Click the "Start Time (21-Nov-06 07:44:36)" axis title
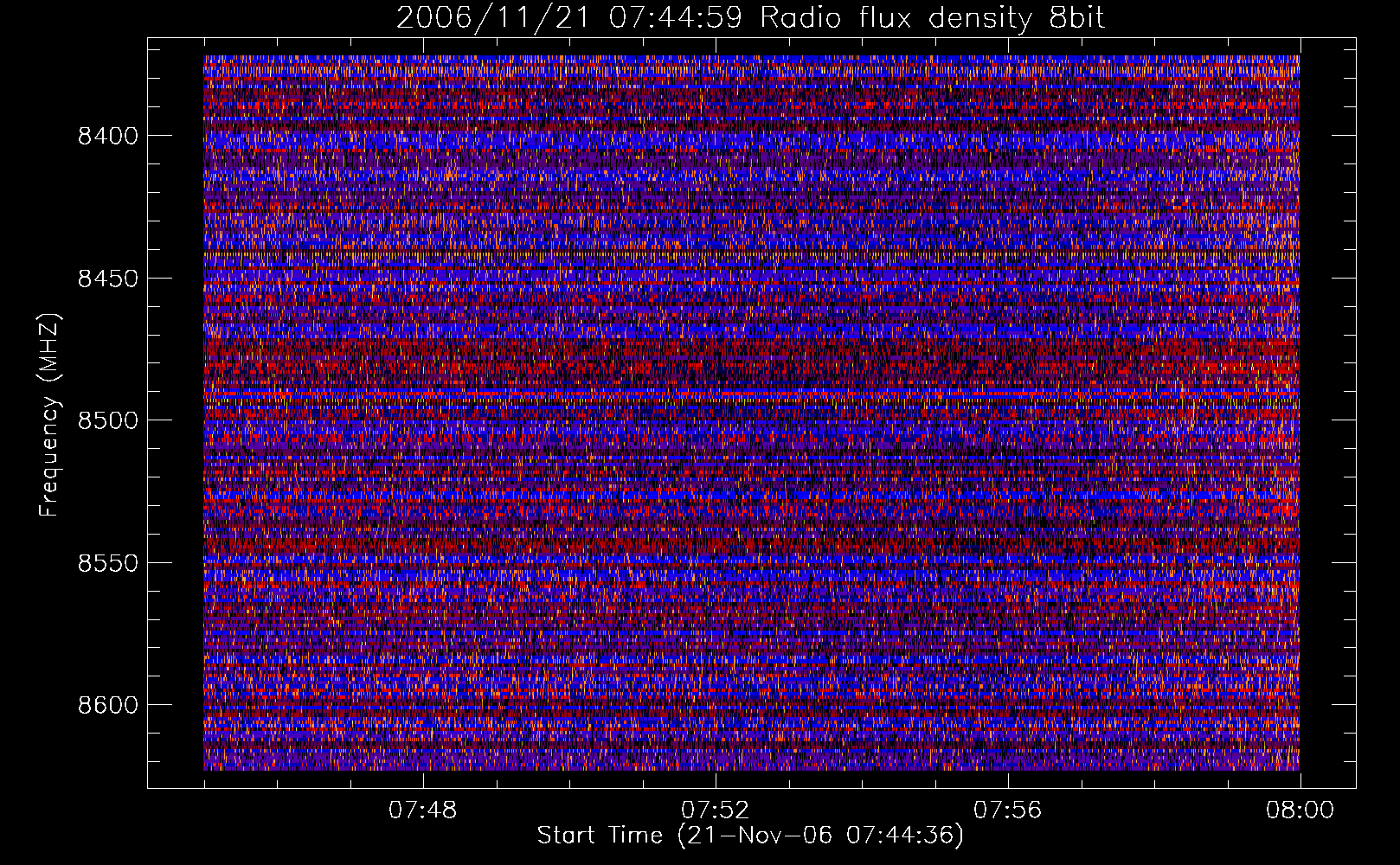 pos(750,836)
